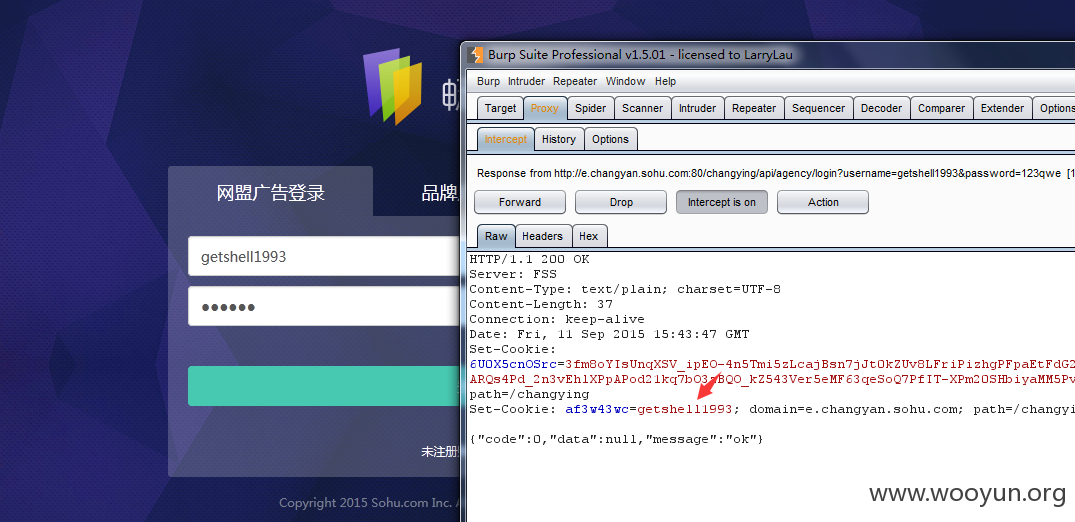This screenshot has width=1075, height=522.
Task: Click the Server: FSS header line
Action: (513, 274)
